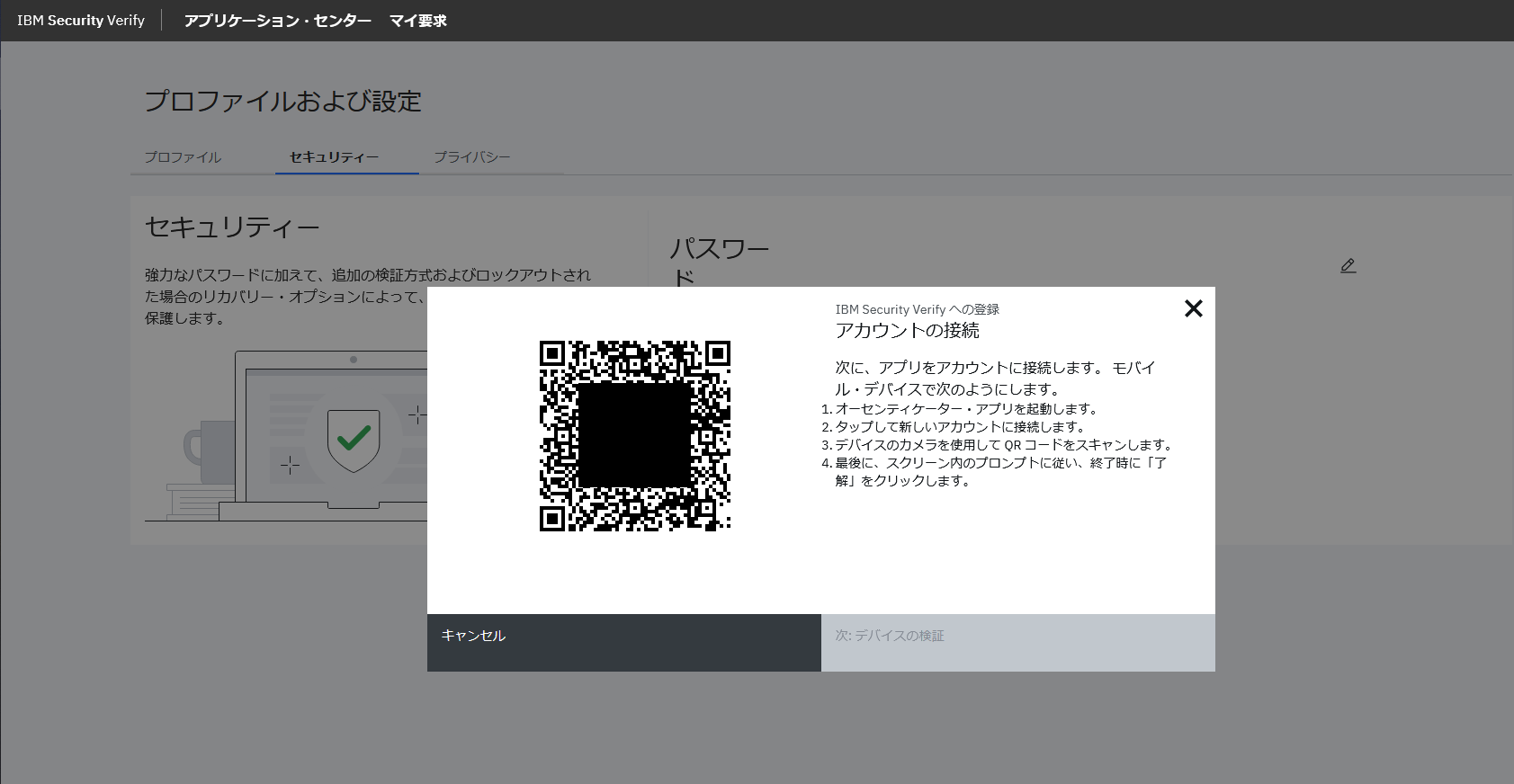Open マイ要求 in top navigation
The image size is (1514, 784).
click(x=417, y=21)
